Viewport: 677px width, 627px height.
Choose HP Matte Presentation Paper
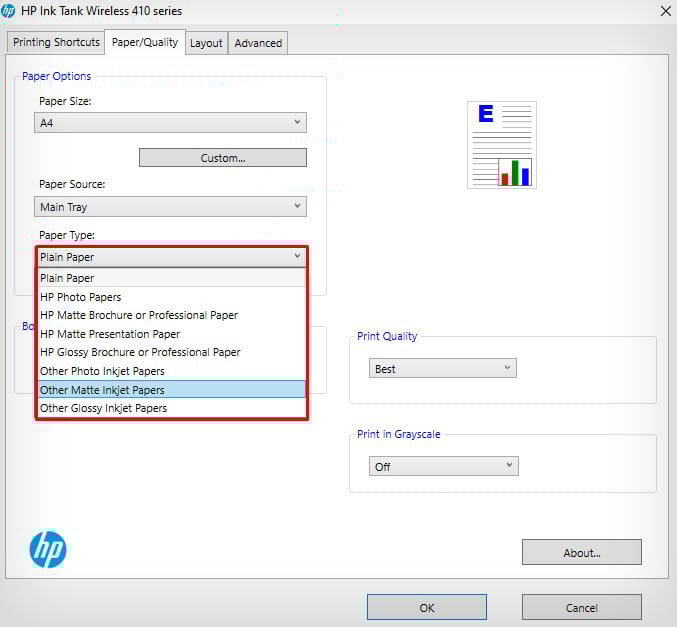click(171, 334)
